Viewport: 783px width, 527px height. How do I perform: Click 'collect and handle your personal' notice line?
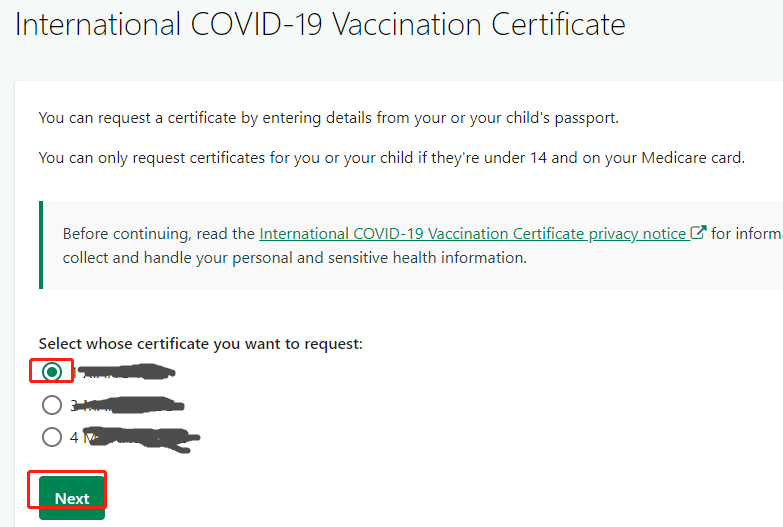click(295, 258)
